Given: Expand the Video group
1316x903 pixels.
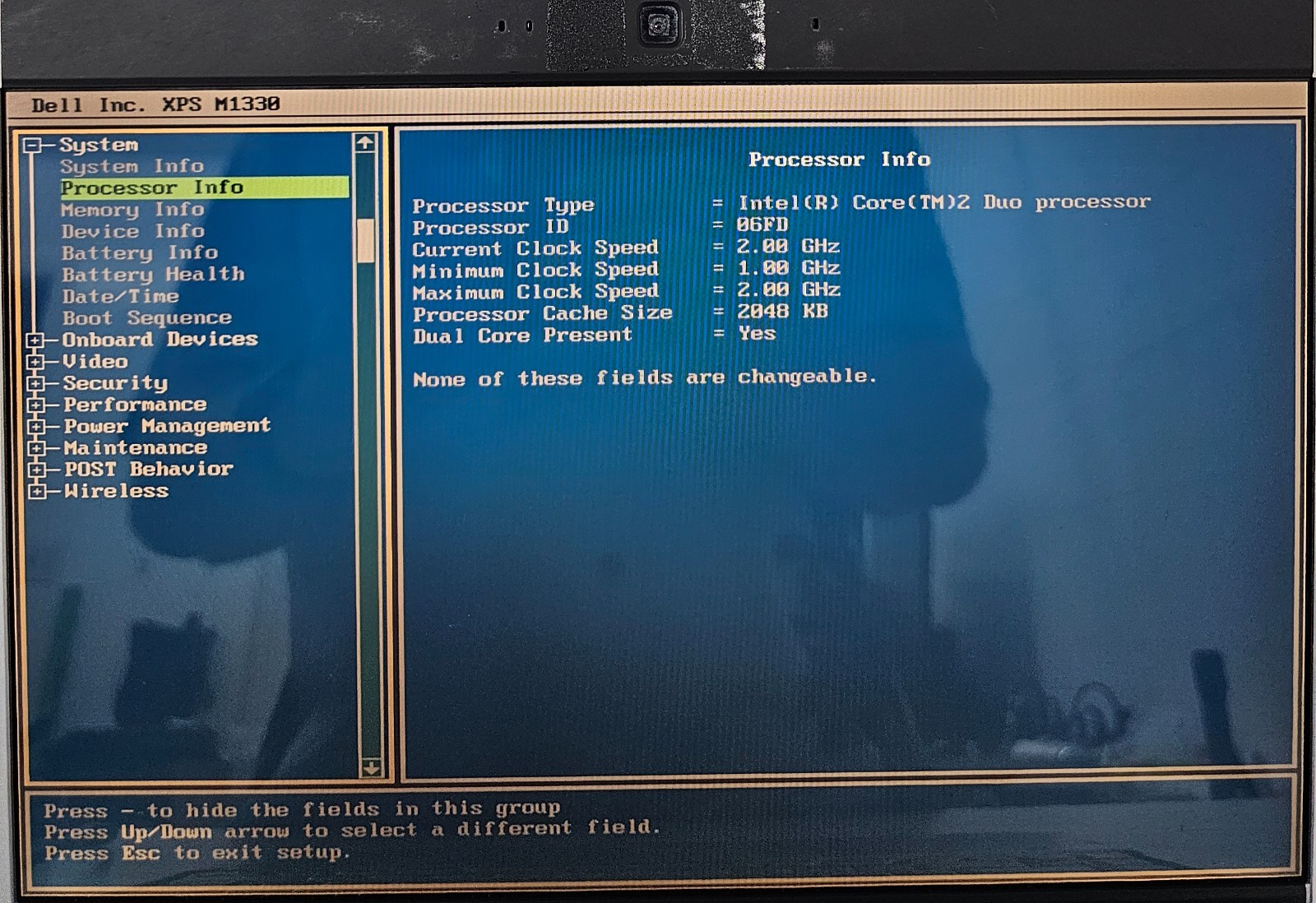Looking at the screenshot, I should point(35,361).
